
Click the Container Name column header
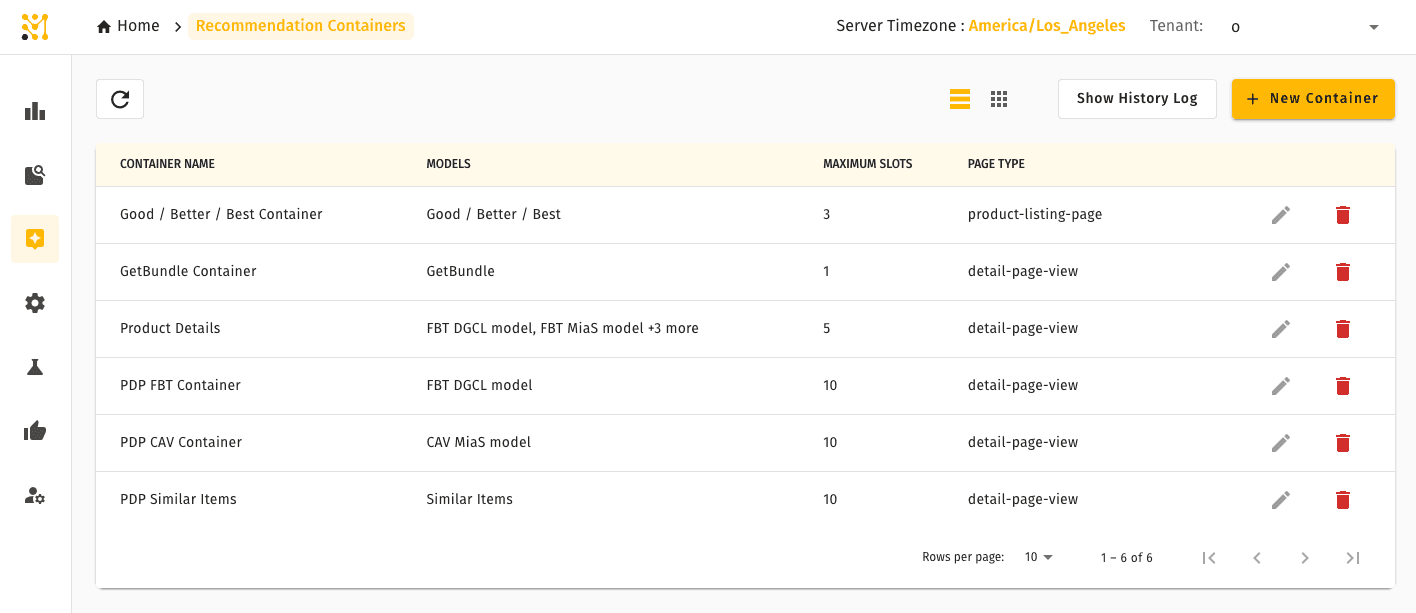[x=167, y=164]
